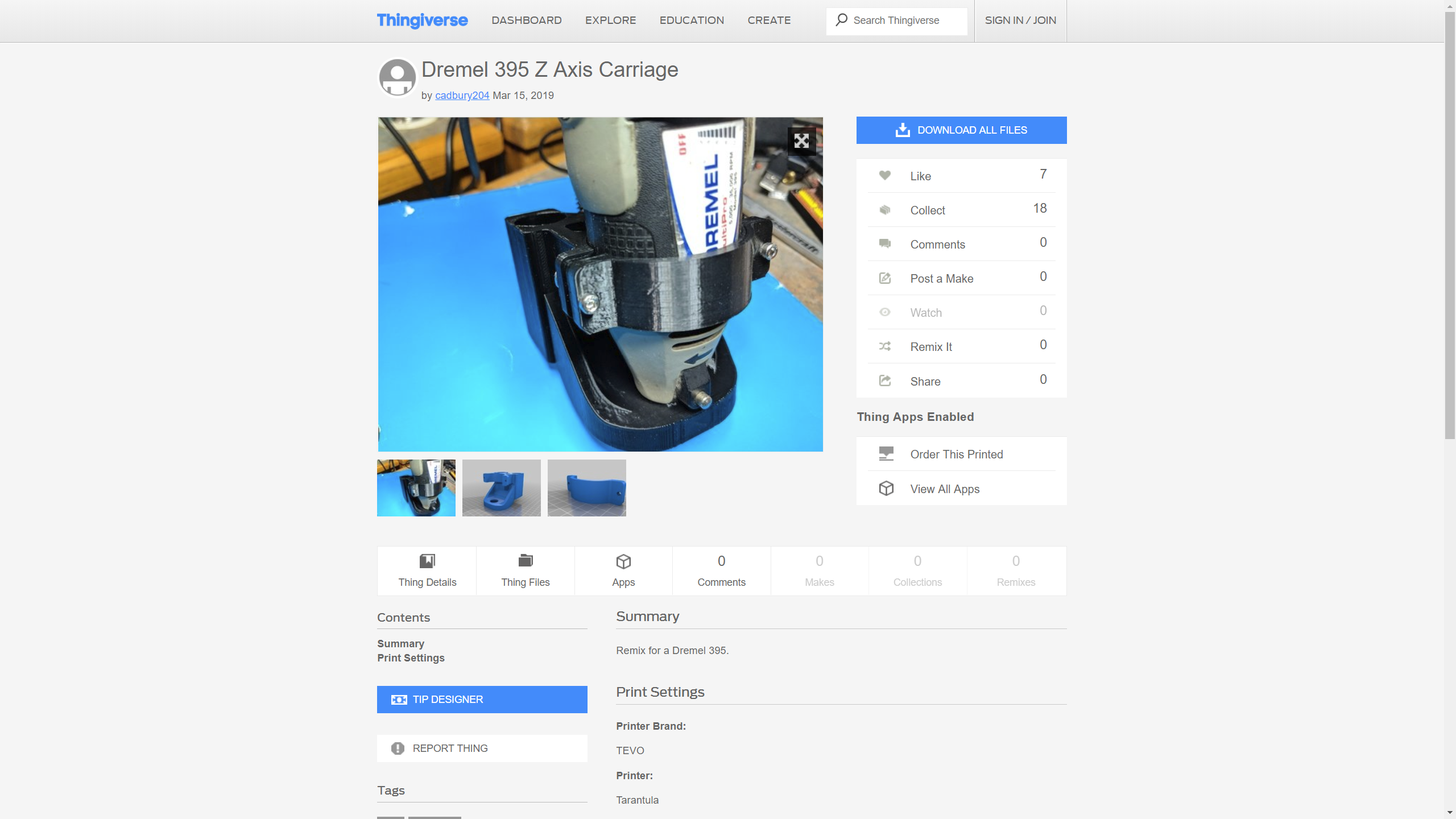Click the user avatar icon beside title
The height and width of the screenshot is (819, 1456).
398,78
